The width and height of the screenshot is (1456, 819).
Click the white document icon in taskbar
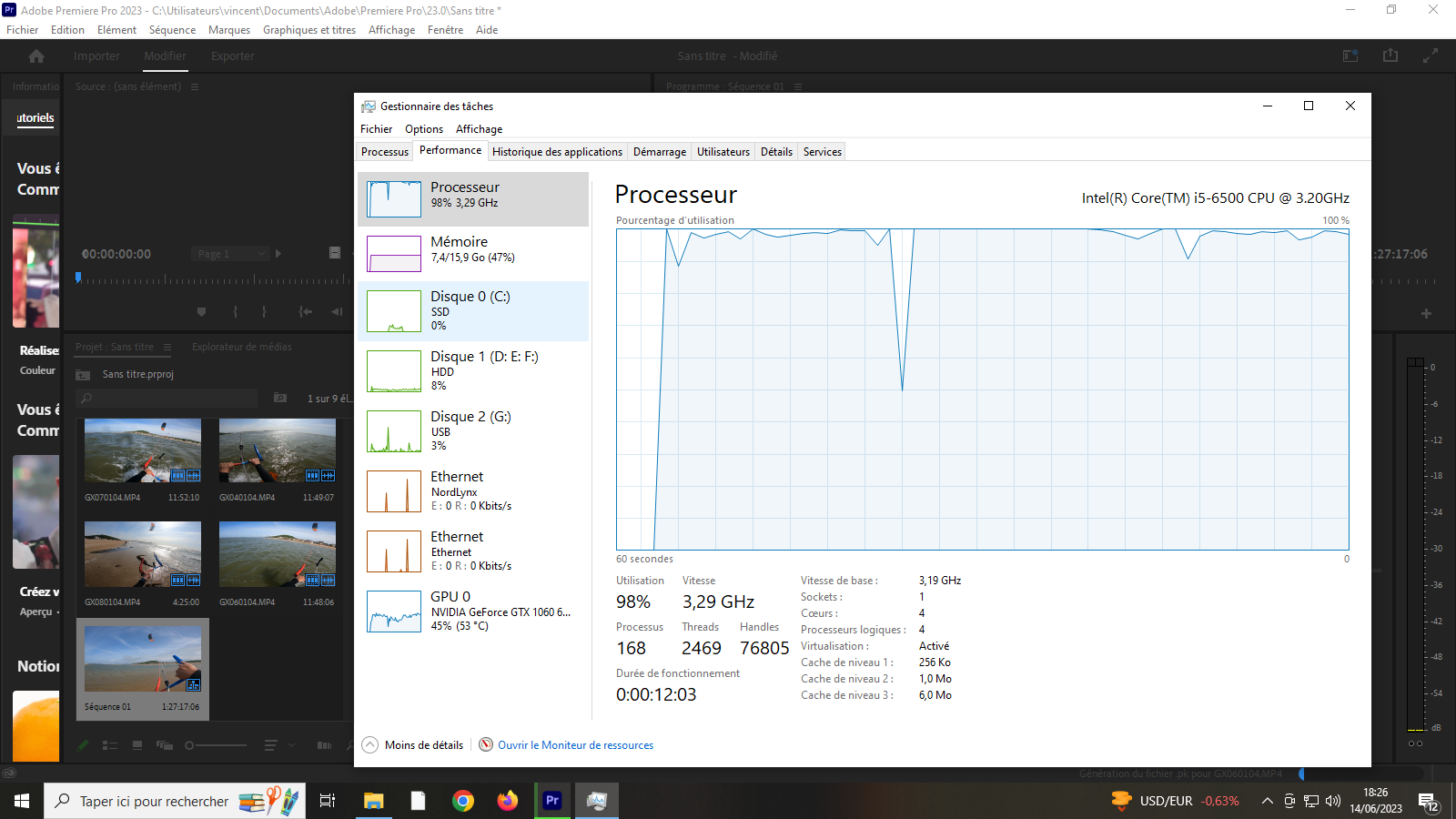(418, 801)
